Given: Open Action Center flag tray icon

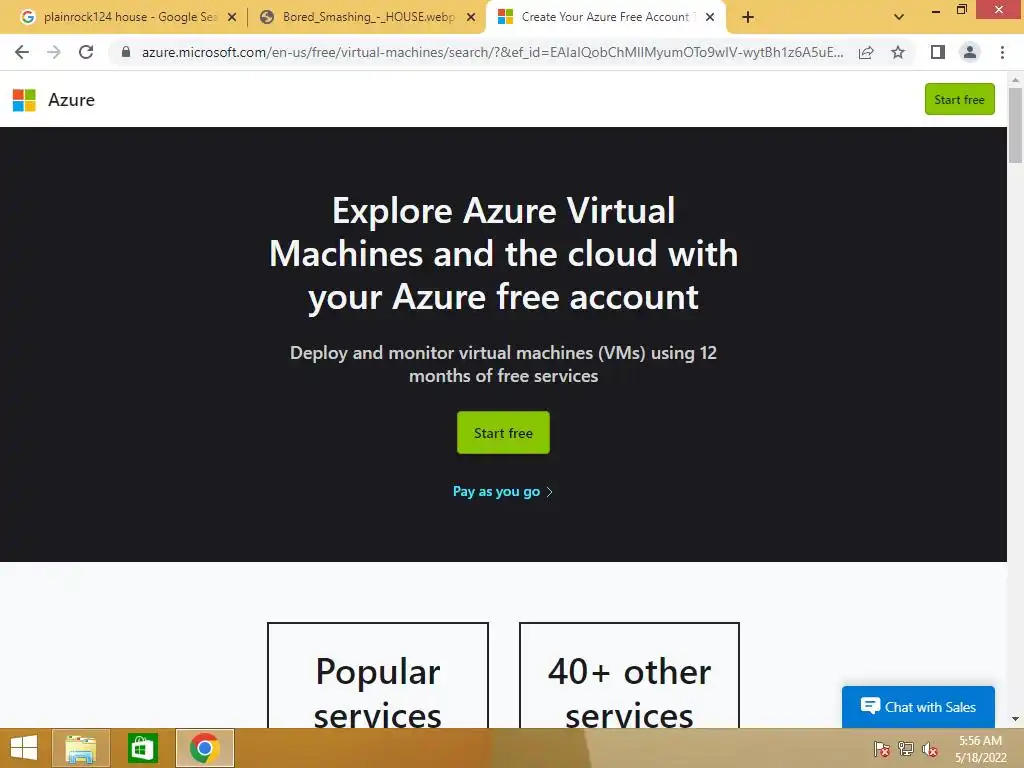Looking at the screenshot, I should (882, 749).
